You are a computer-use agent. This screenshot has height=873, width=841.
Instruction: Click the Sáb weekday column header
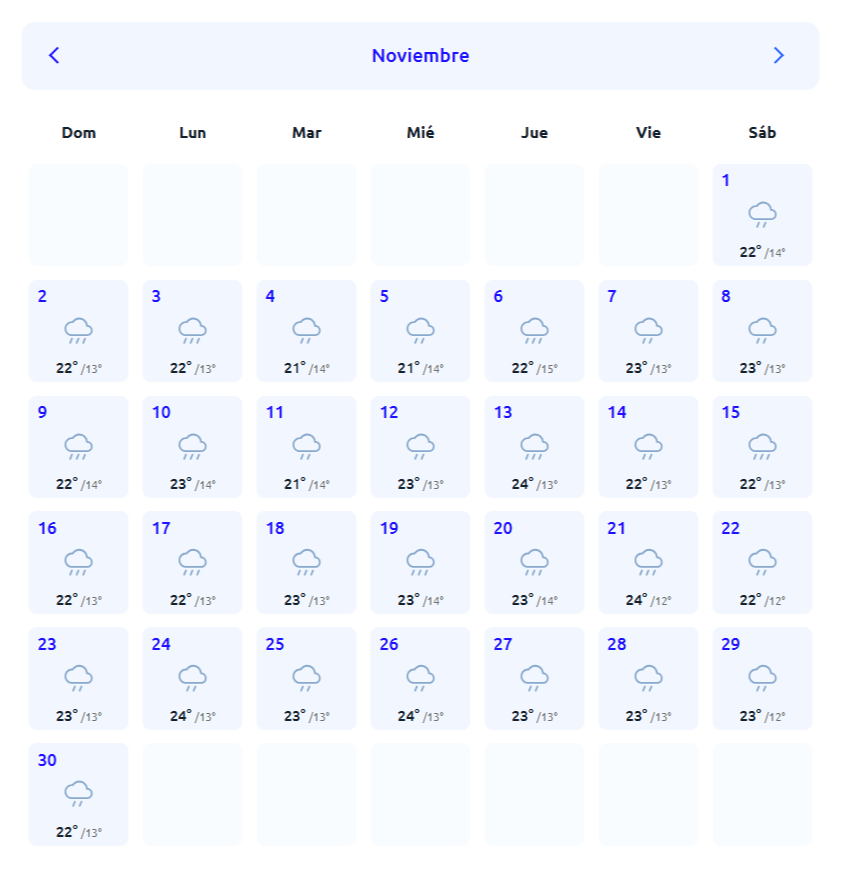(762, 132)
